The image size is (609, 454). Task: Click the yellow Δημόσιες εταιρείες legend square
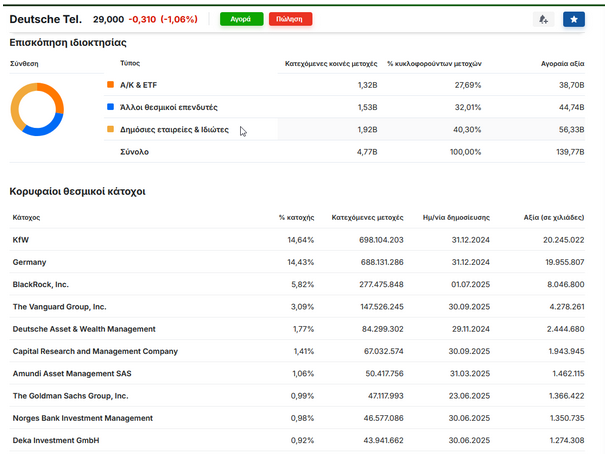click(110, 129)
